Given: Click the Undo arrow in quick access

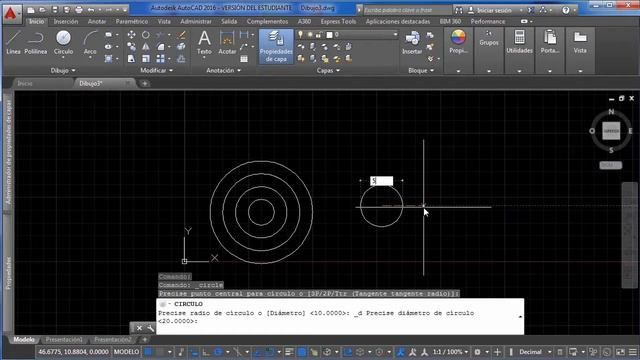Looking at the screenshot, I should (x=91, y=10).
